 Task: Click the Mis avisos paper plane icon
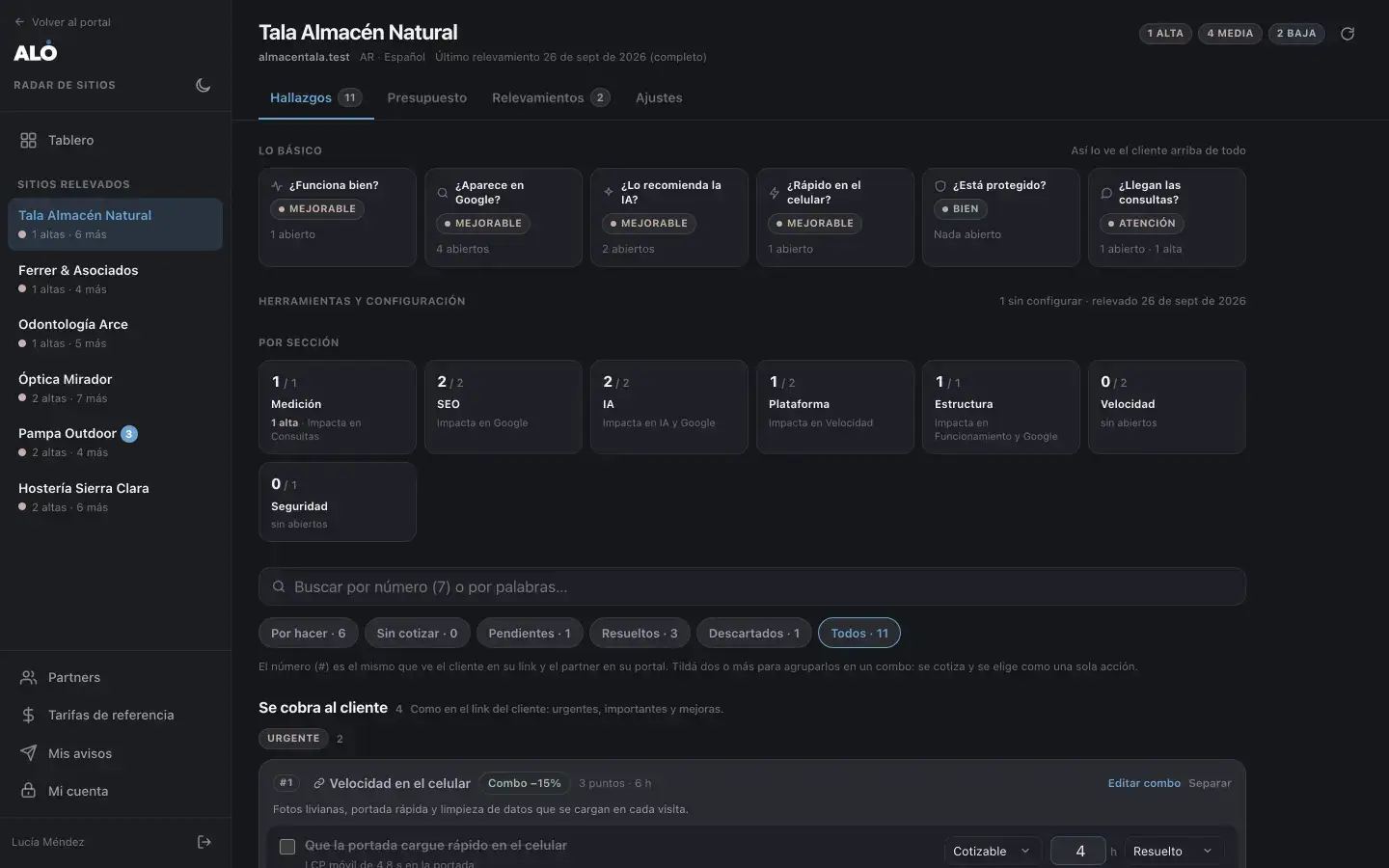(29, 753)
